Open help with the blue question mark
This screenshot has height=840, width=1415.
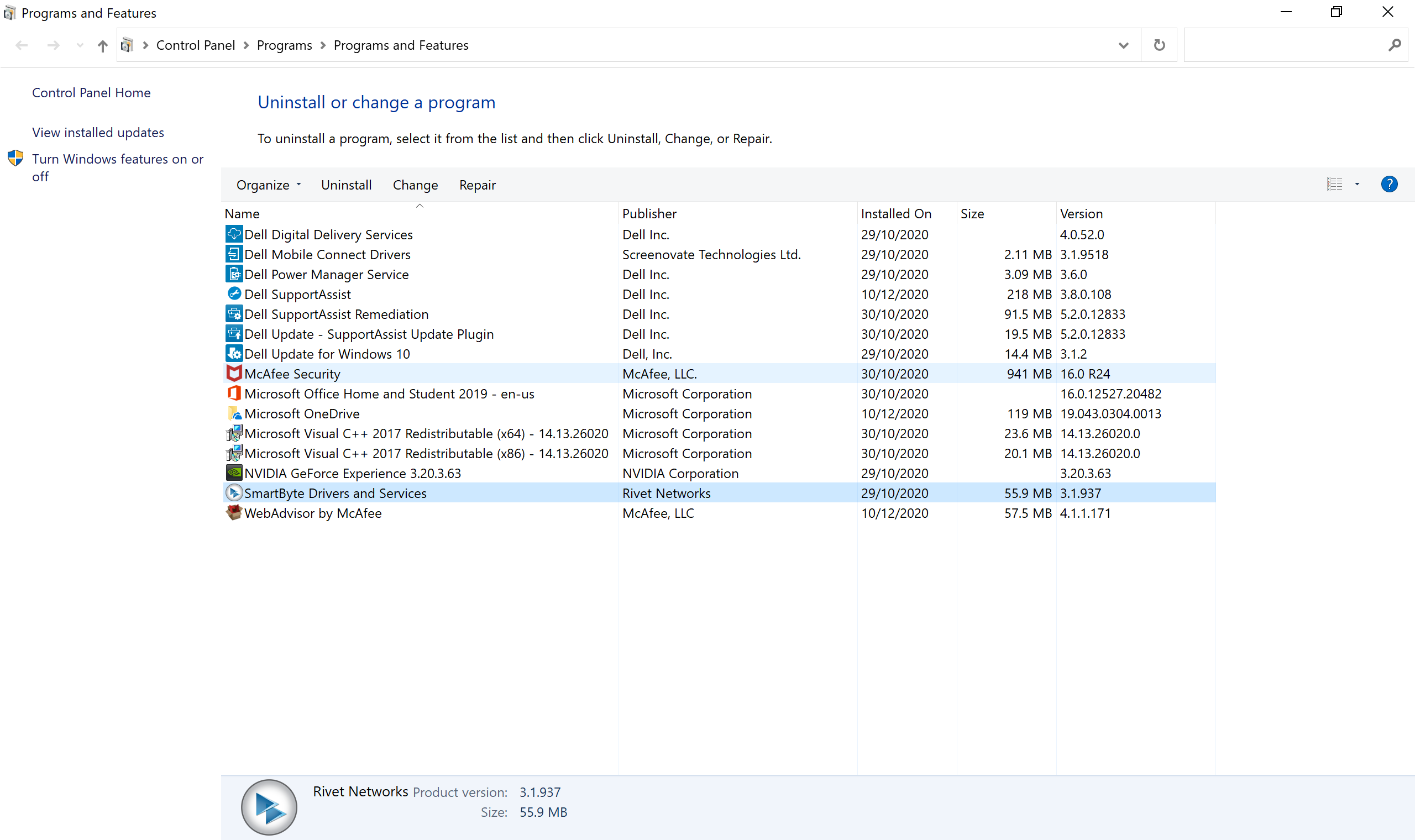point(1389,184)
